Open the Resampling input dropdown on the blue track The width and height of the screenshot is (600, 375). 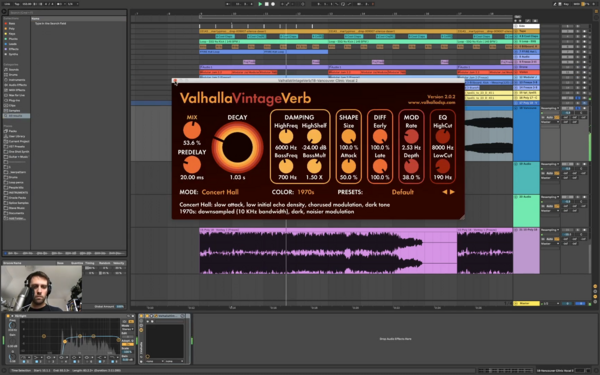550,109
